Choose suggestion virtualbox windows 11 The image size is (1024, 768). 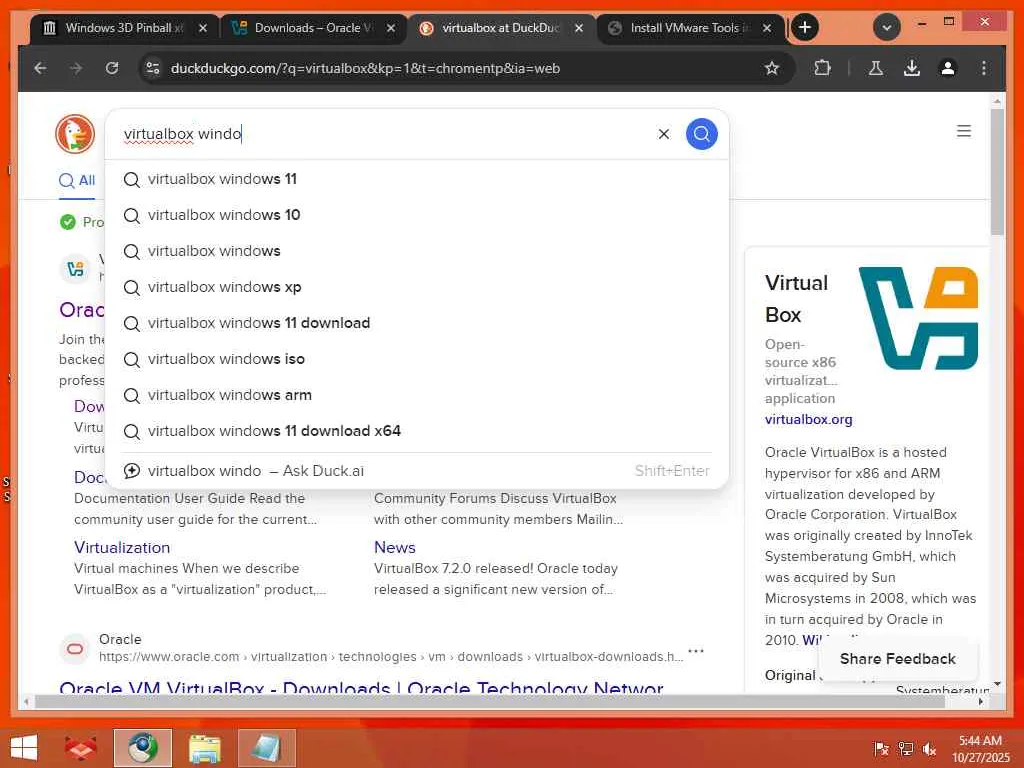[x=417, y=179]
